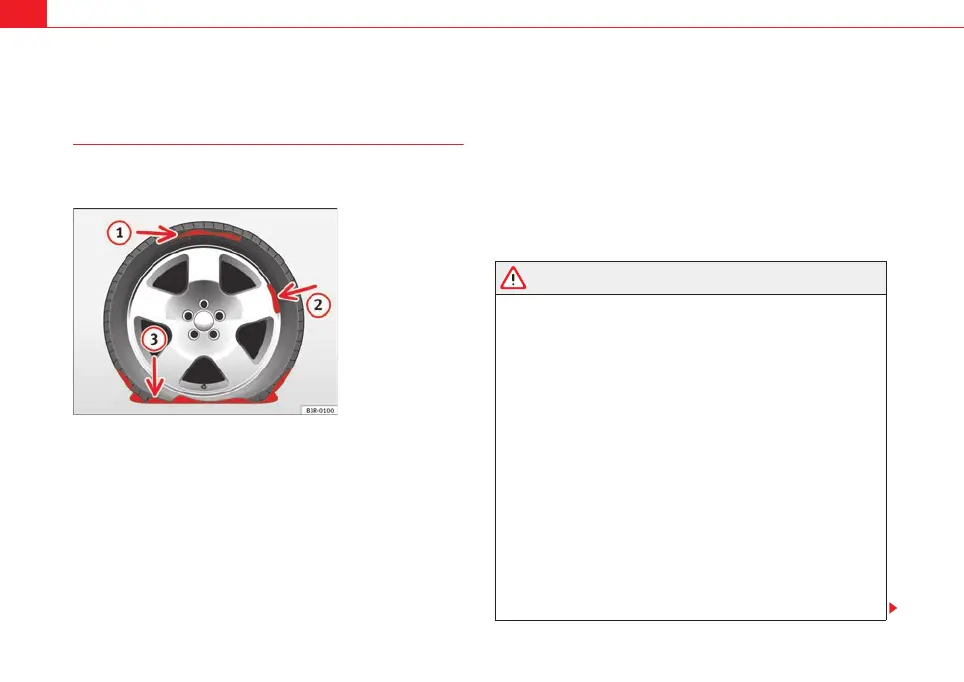Click the red damage mark on right sidewall
Image resolution: width=964 pixels, height=682 pixels.
(x=273, y=298)
